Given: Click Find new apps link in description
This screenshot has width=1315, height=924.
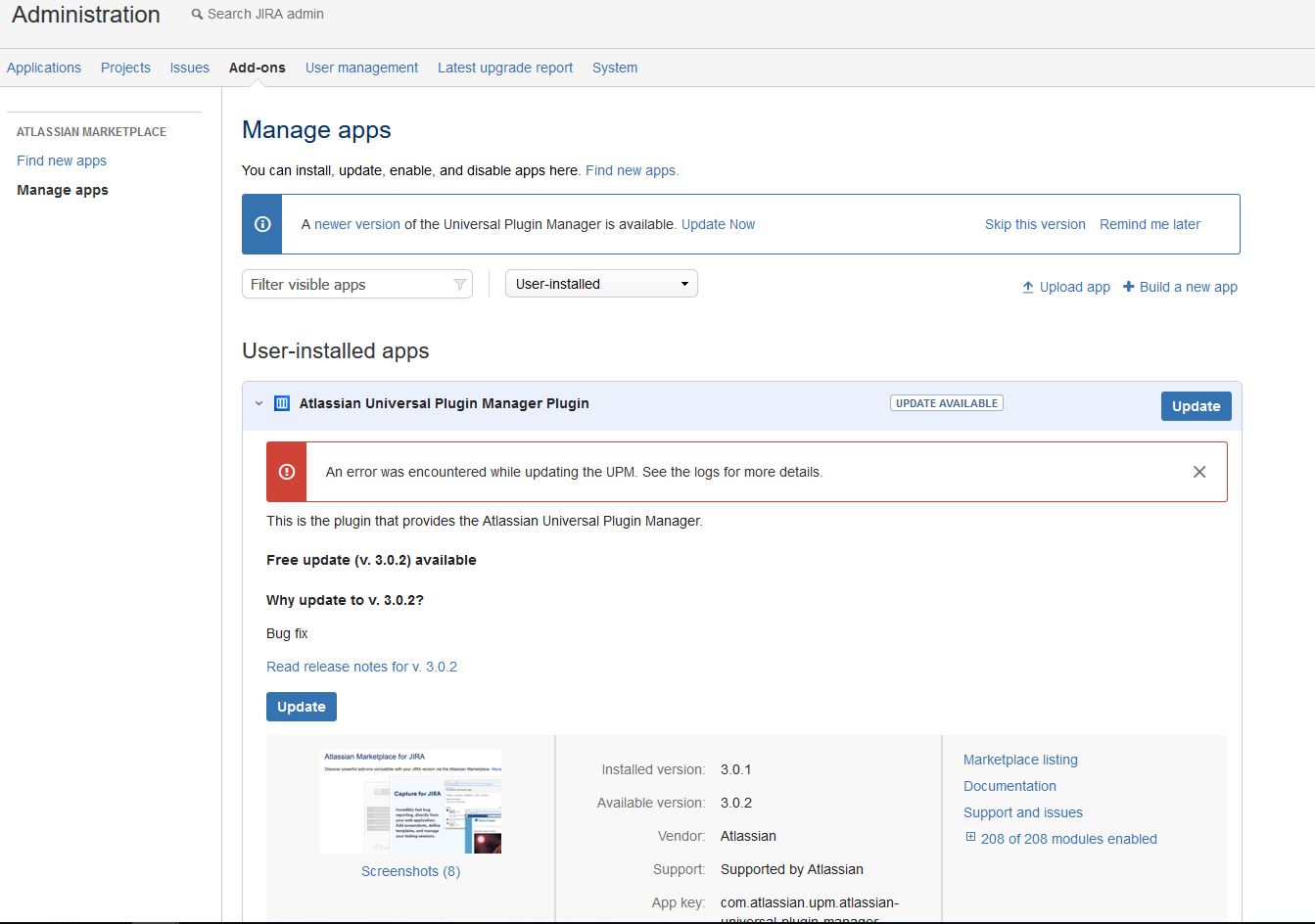Looking at the screenshot, I should click(x=632, y=170).
